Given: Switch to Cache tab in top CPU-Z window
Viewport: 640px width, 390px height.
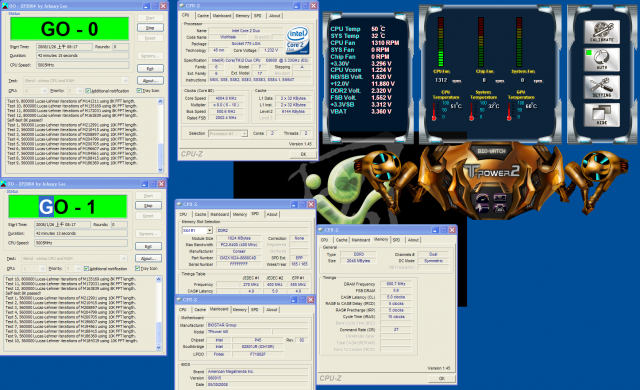Looking at the screenshot, I should coord(202,16).
